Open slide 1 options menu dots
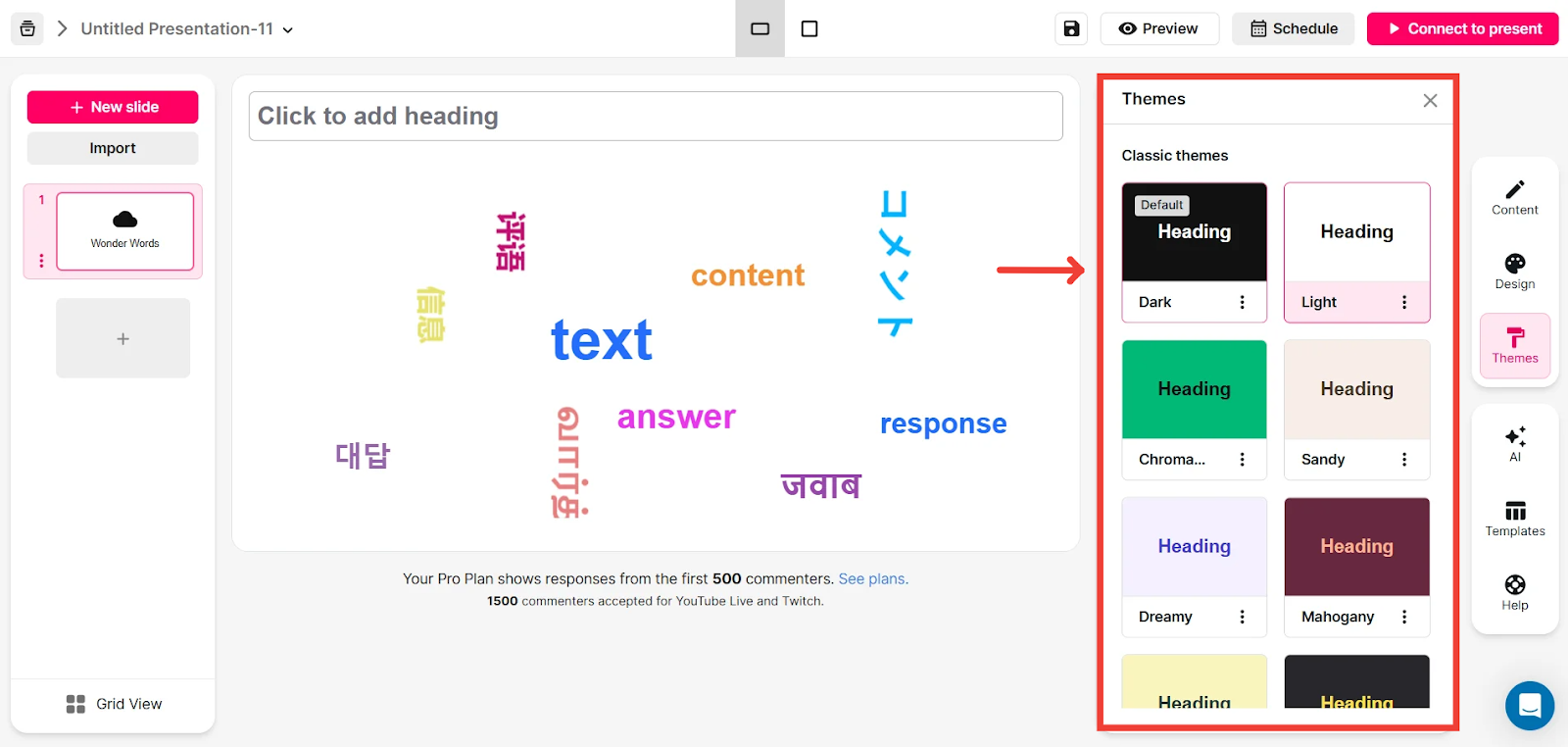1568x747 pixels. point(41,261)
